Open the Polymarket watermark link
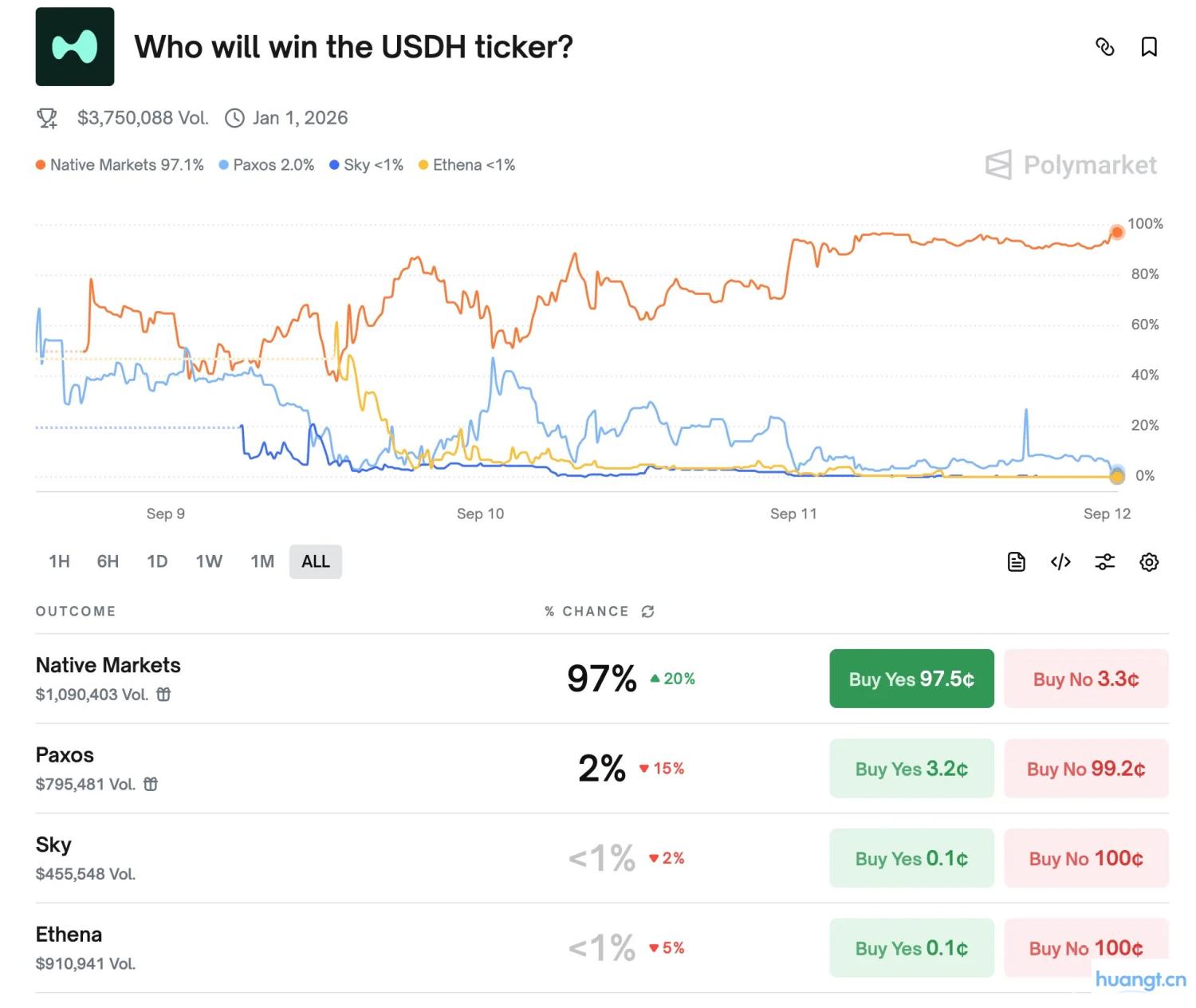The height and width of the screenshot is (1008, 1196). coord(1071,165)
